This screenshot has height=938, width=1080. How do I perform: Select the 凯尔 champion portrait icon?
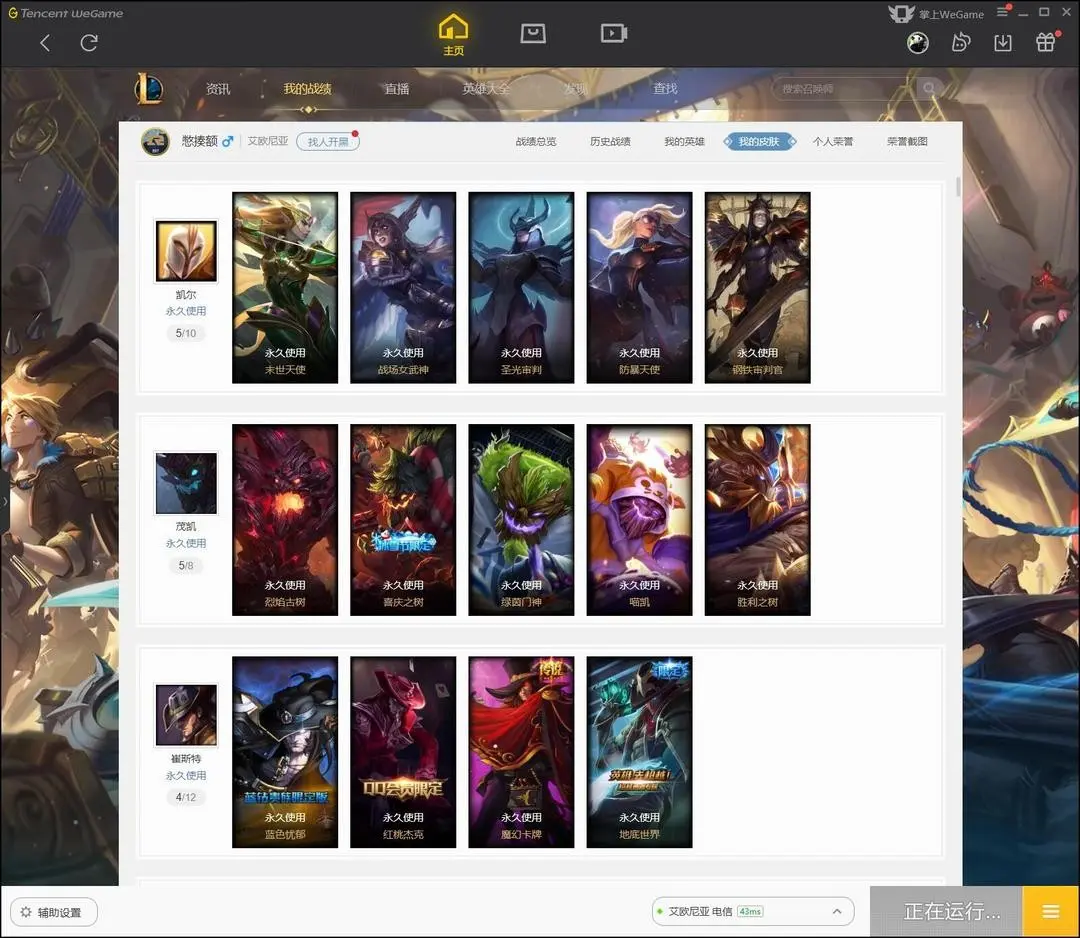[x=186, y=251]
